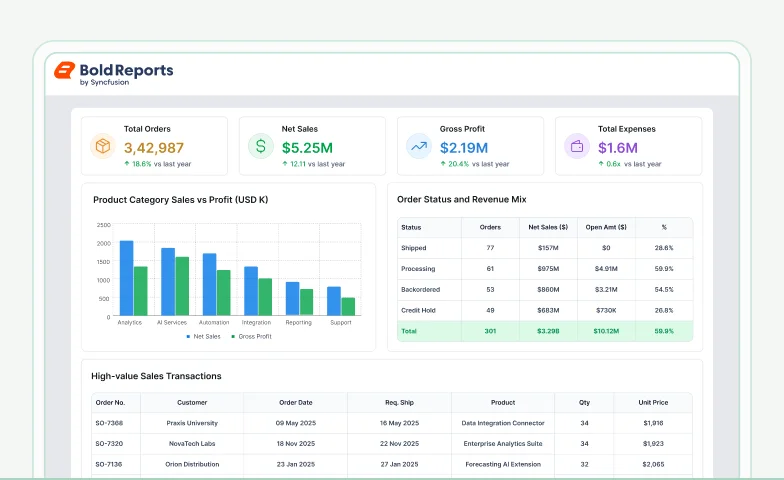Click the Order Status and Revenue Mix title

[x=462, y=200]
